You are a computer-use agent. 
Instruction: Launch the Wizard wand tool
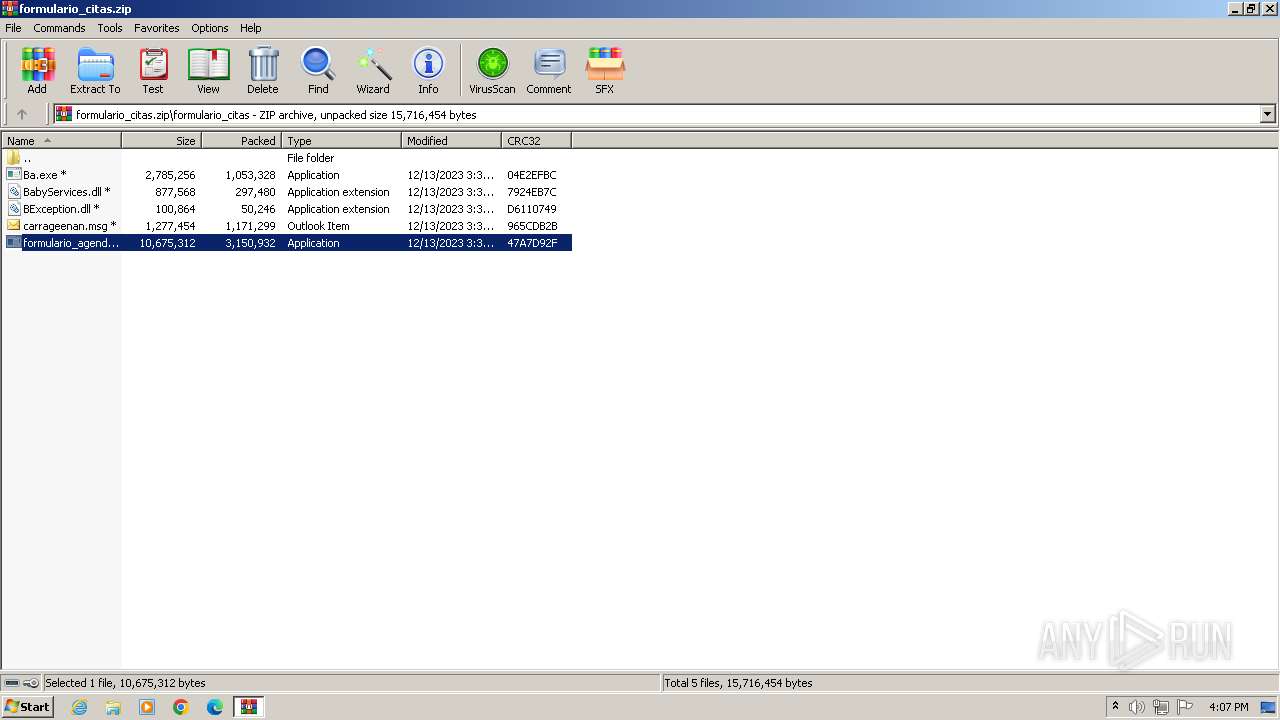(x=373, y=71)
